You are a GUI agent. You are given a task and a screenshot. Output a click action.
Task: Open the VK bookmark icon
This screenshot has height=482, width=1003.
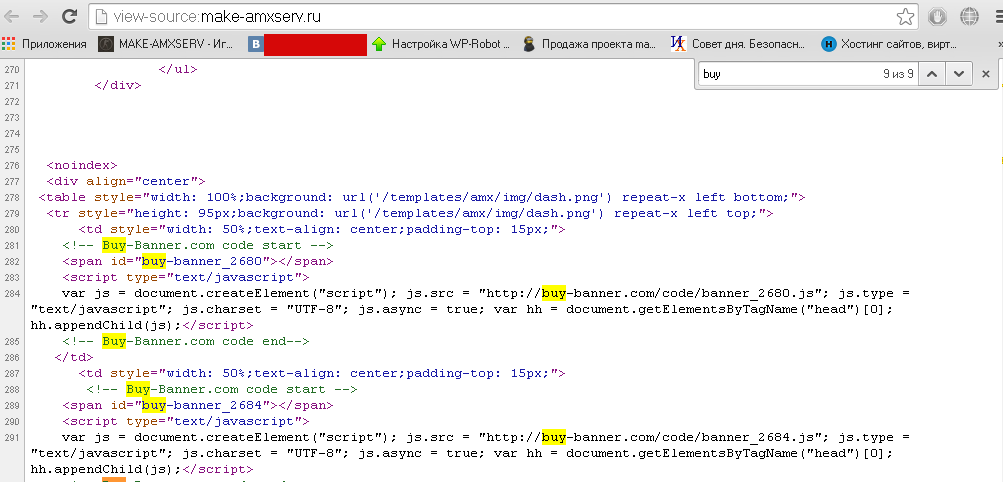click(255, 44)
